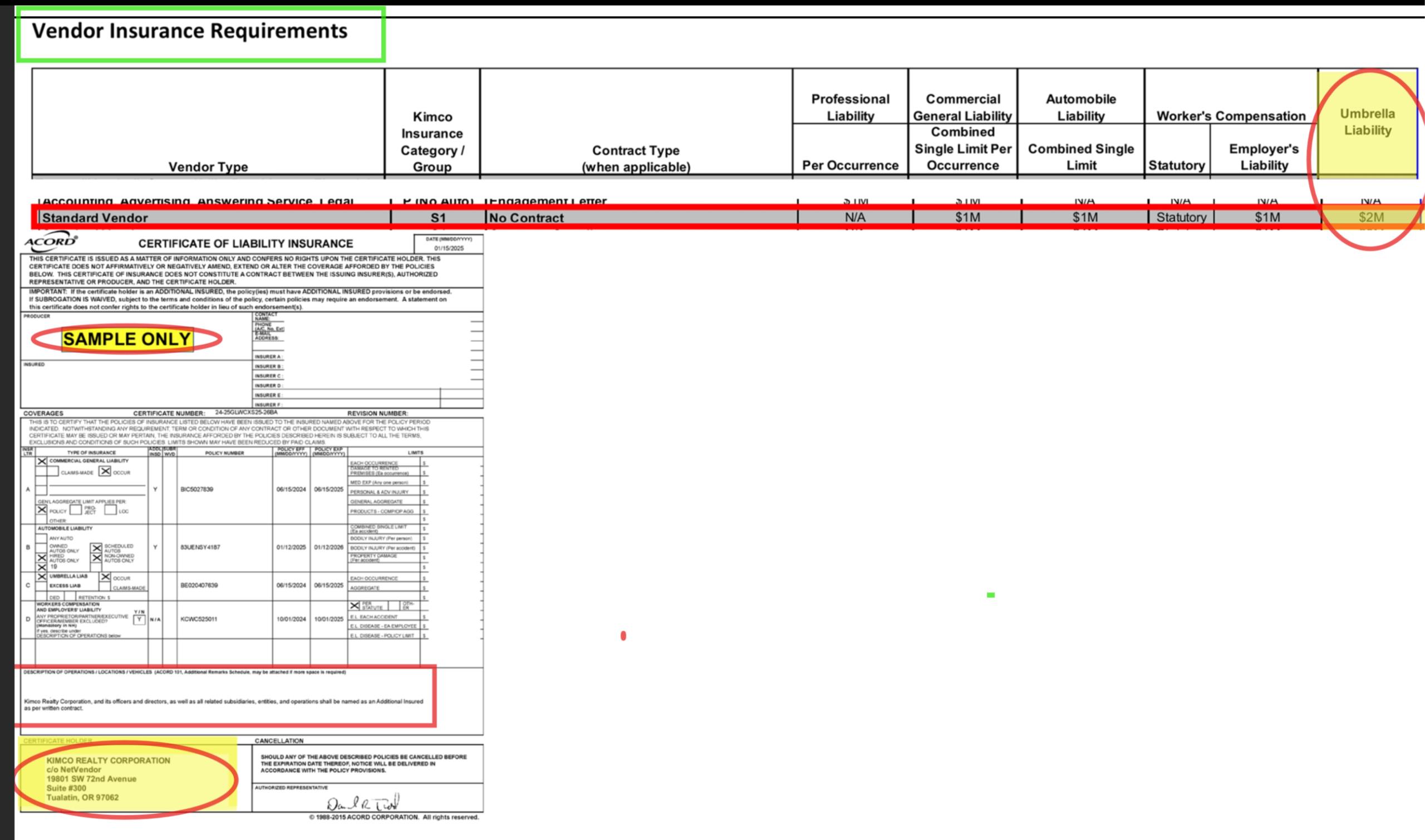Click policy number KCWC525011
This screenshot has width=1425, height=840.
[x=199, y=619]
